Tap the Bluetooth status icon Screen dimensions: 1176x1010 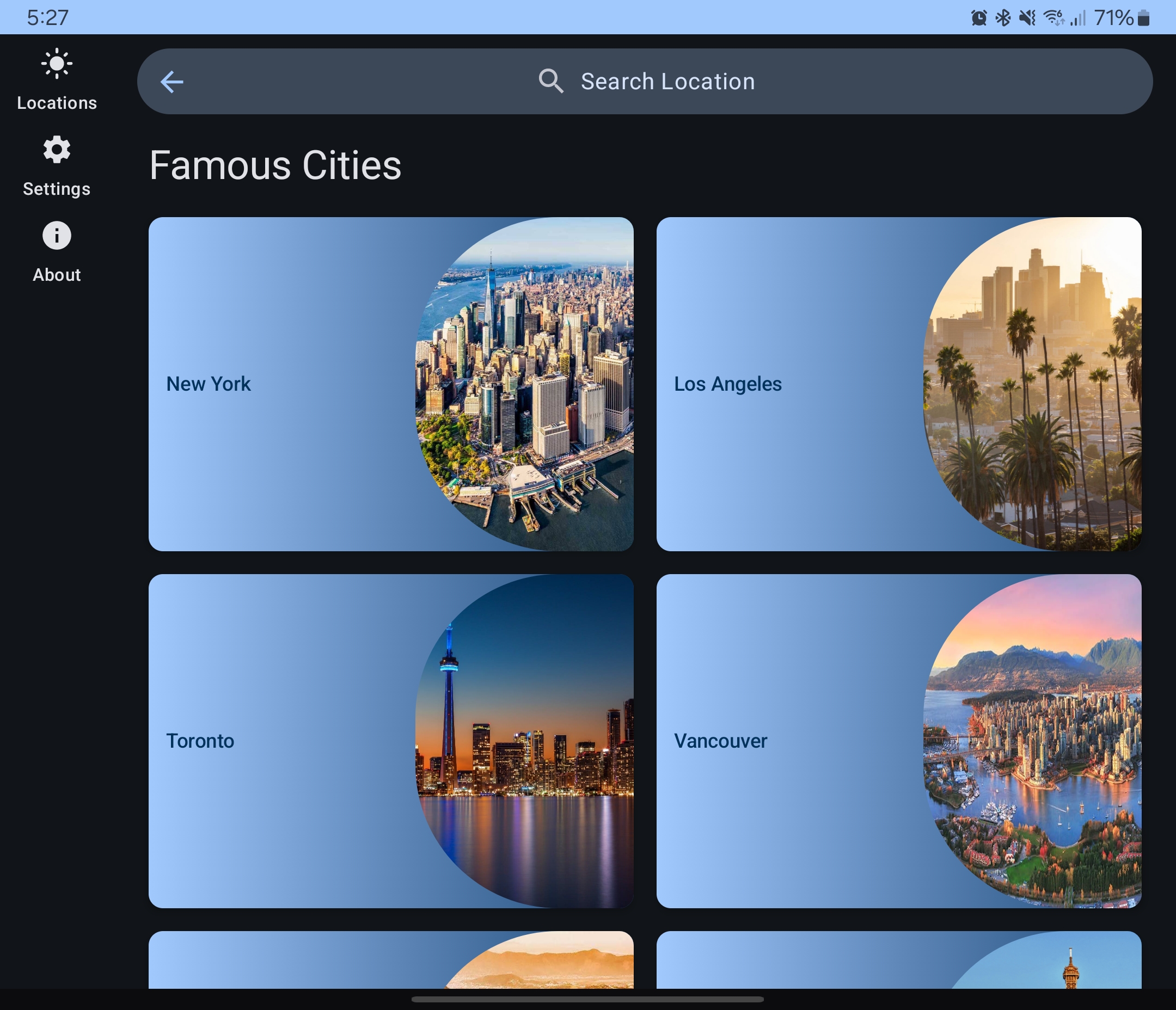tap(1003, 18)
